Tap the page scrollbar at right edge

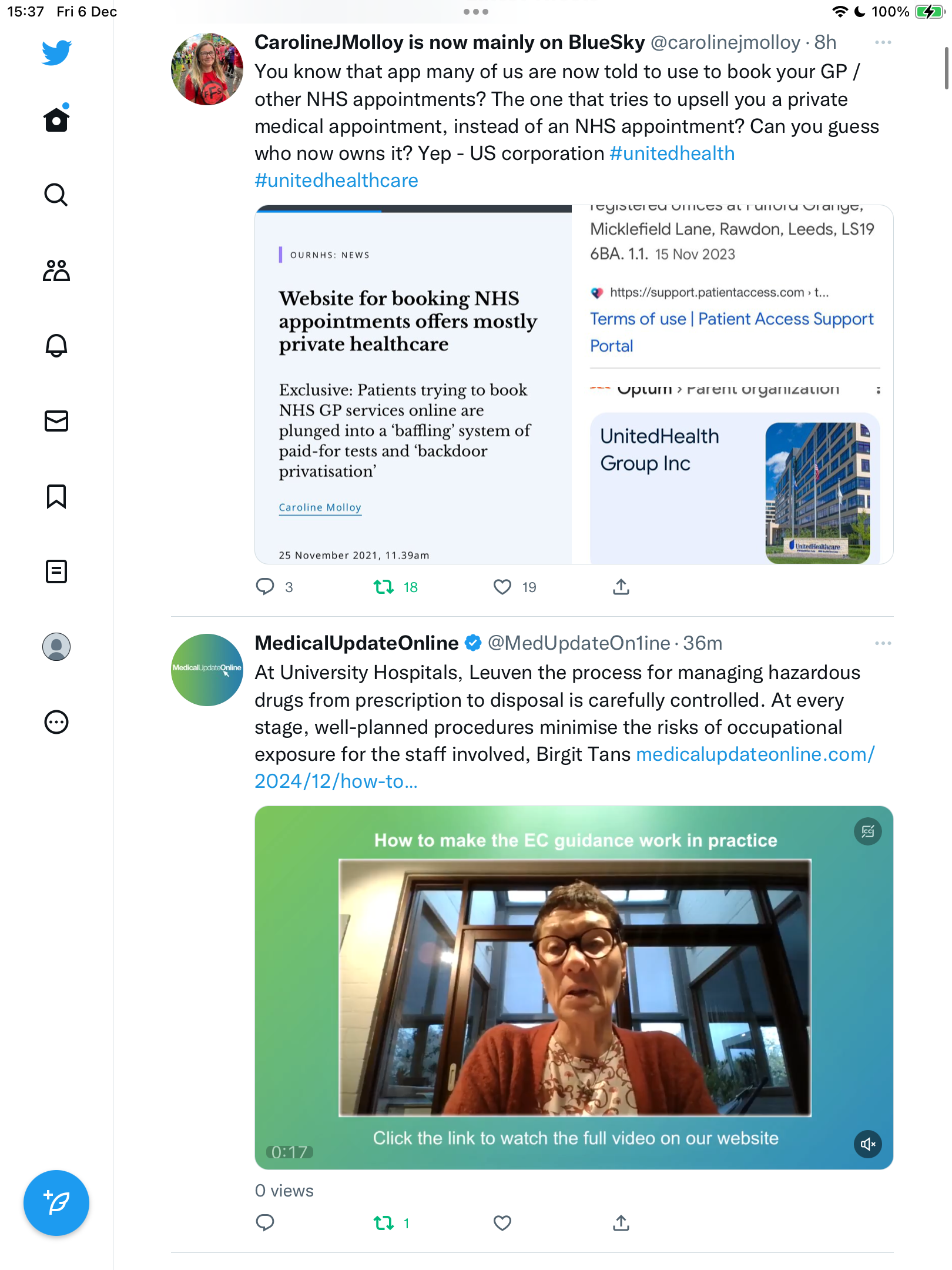(x=946, y=68)
